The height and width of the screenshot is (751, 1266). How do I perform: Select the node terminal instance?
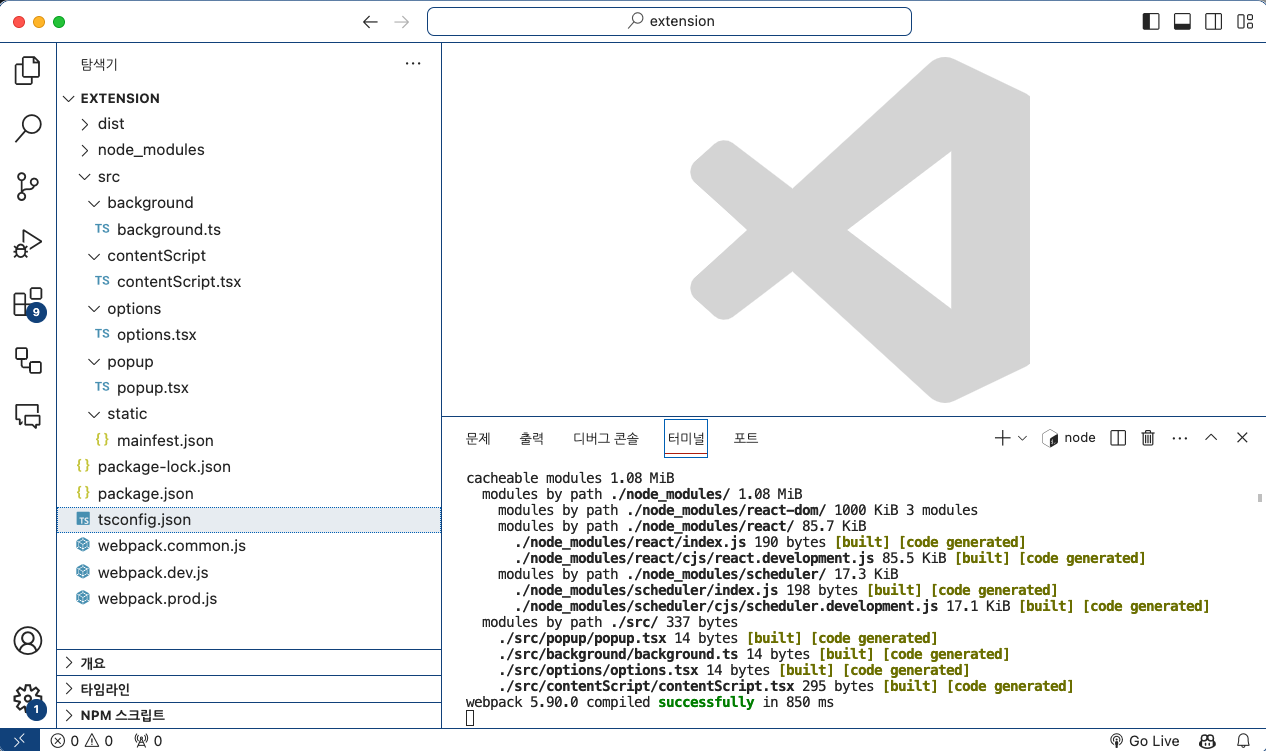click(1069, 438)
